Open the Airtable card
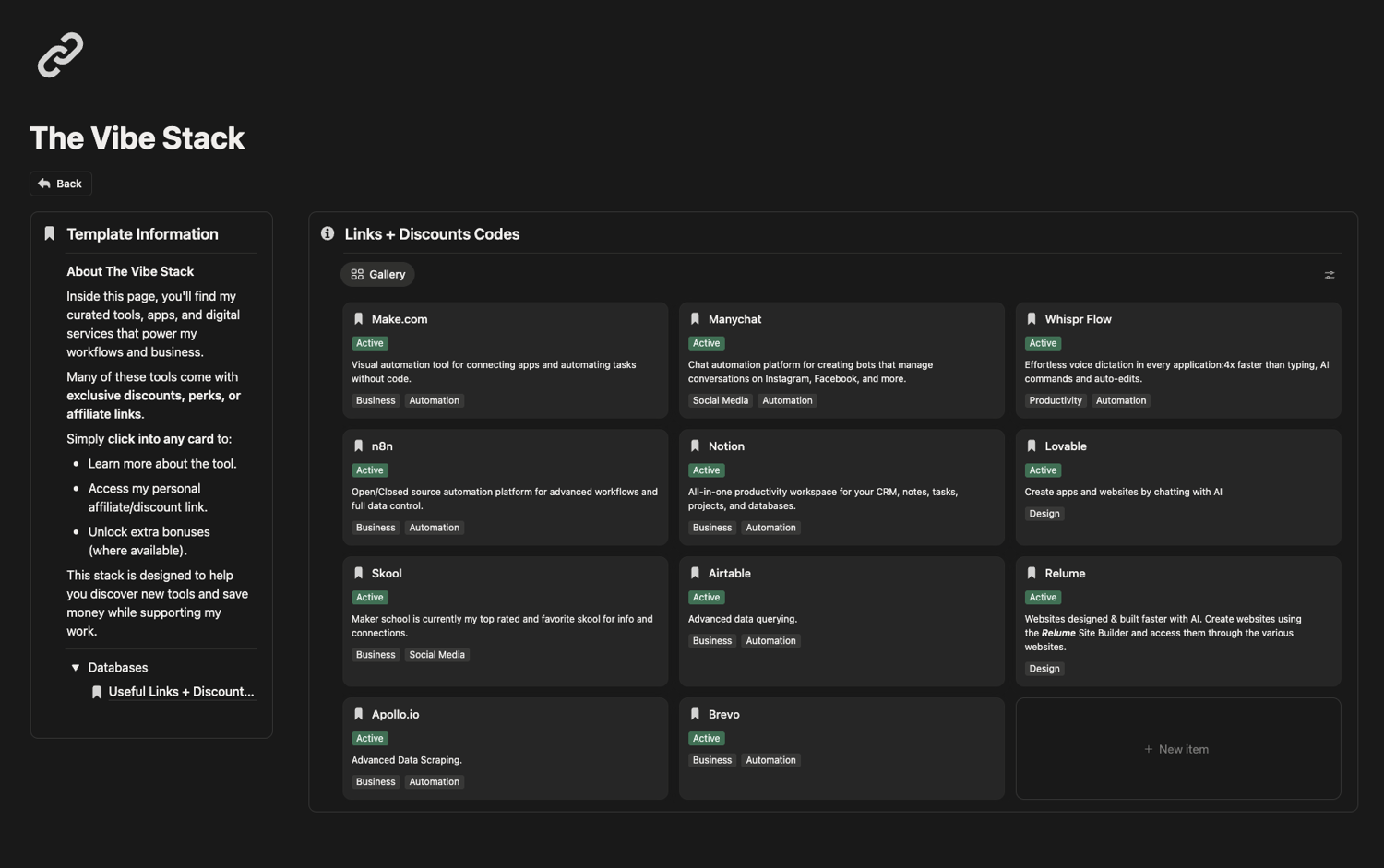The image size is (1384, 868). click(x=729, y=574)
